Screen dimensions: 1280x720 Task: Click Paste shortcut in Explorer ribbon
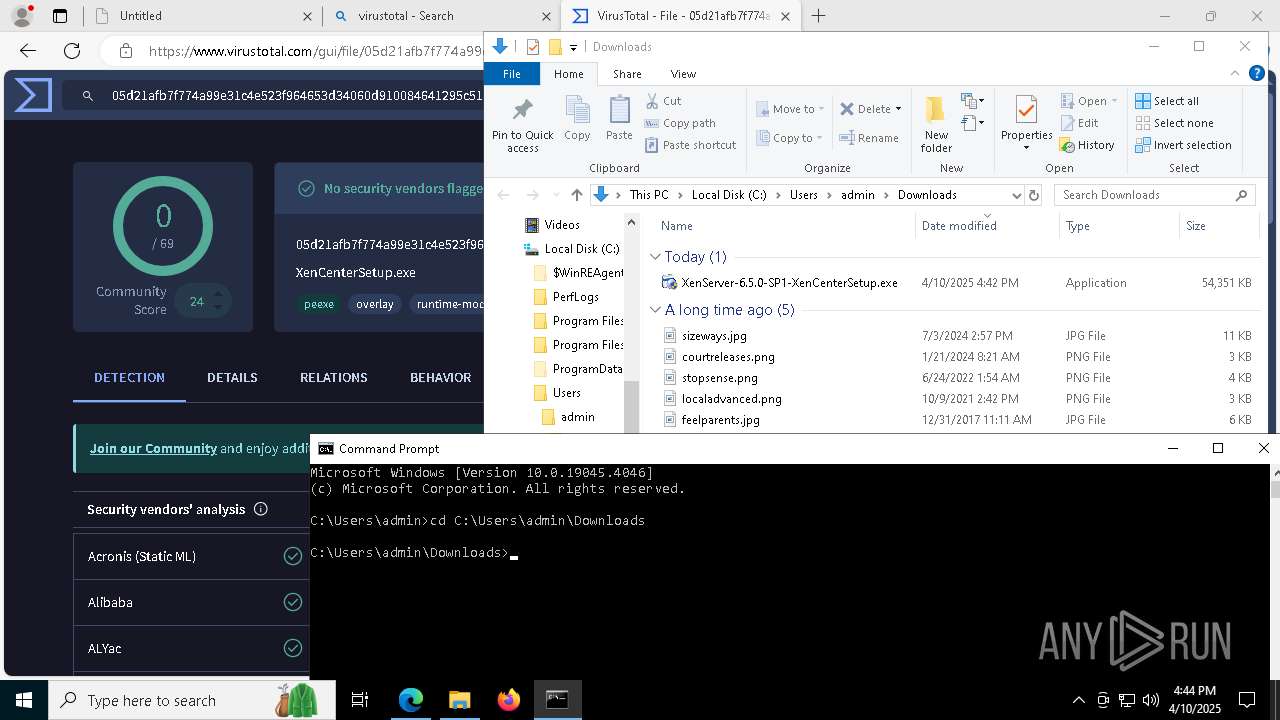[690, 145]
